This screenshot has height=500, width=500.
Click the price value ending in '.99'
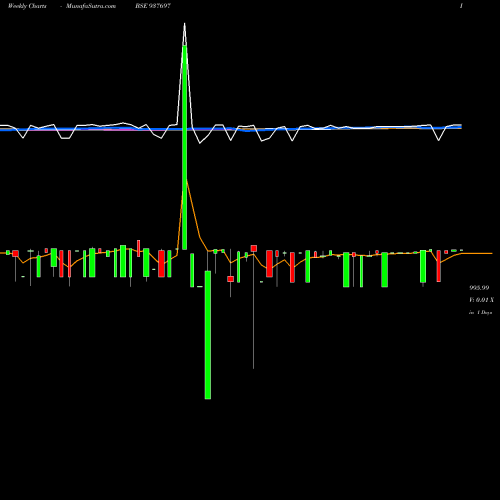click(x=479, y=288)
